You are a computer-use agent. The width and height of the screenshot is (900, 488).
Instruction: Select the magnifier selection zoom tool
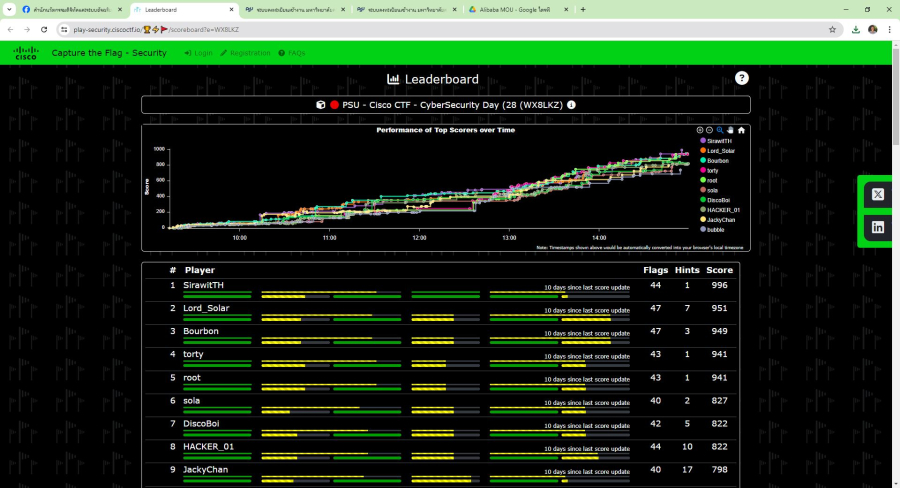720,130
